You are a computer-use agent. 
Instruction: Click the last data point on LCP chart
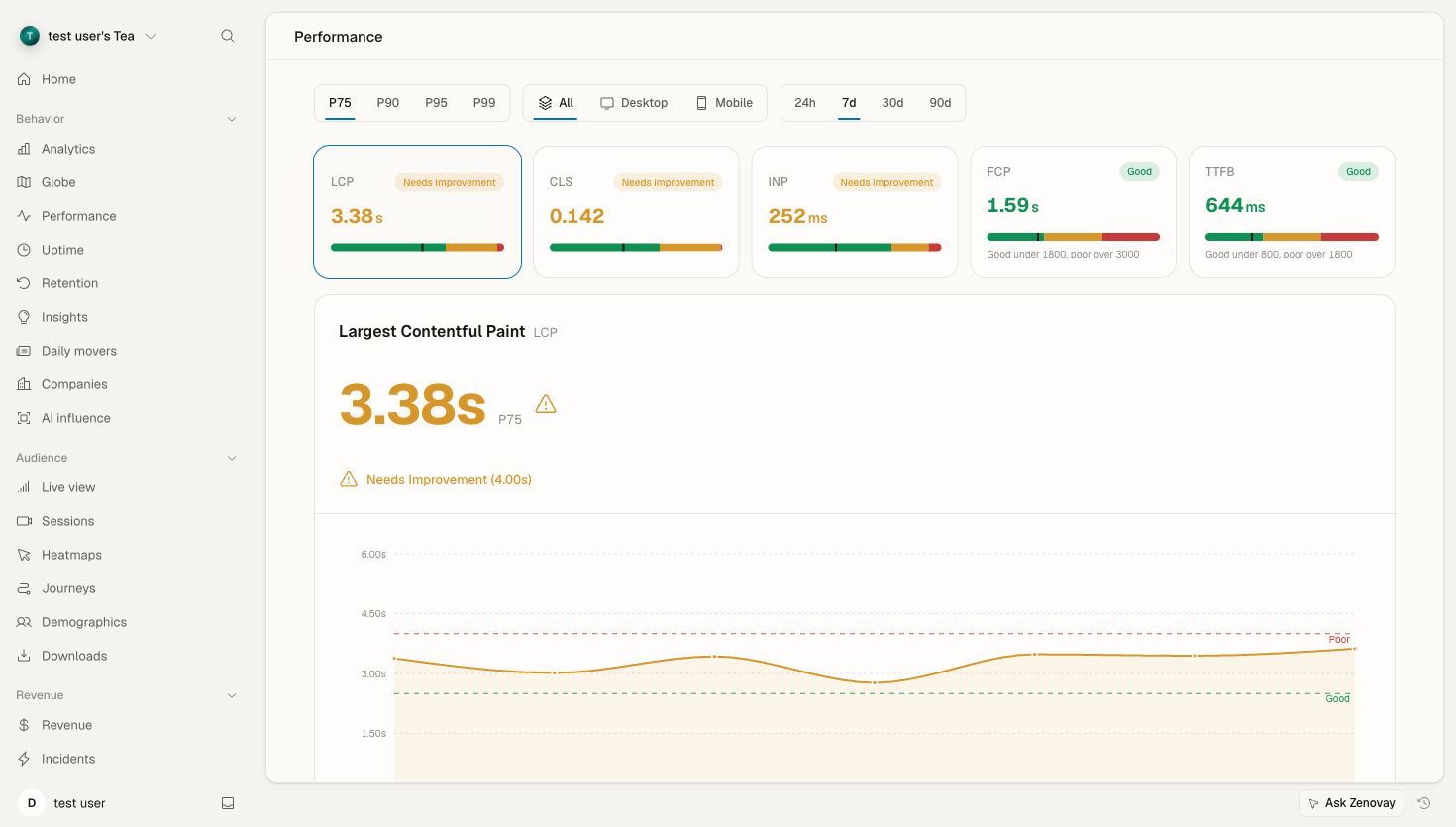pos(1354,649)
